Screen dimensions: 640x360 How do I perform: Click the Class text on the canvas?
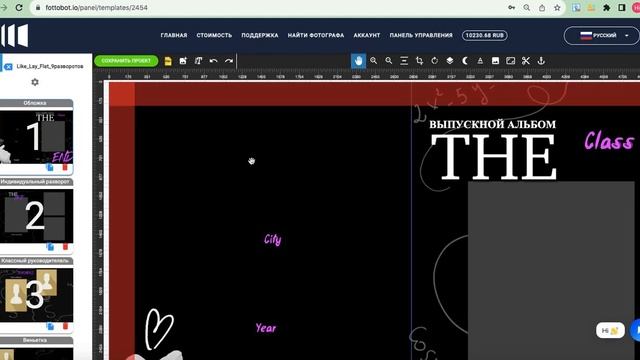point(609,141)
